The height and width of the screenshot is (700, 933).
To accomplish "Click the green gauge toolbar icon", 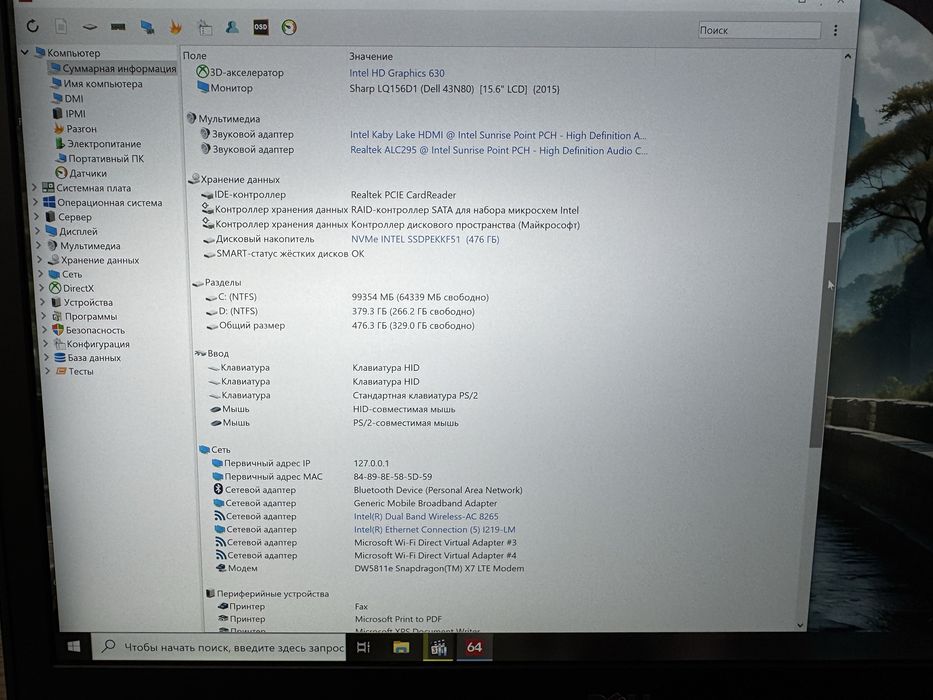I will pos(289,27).
